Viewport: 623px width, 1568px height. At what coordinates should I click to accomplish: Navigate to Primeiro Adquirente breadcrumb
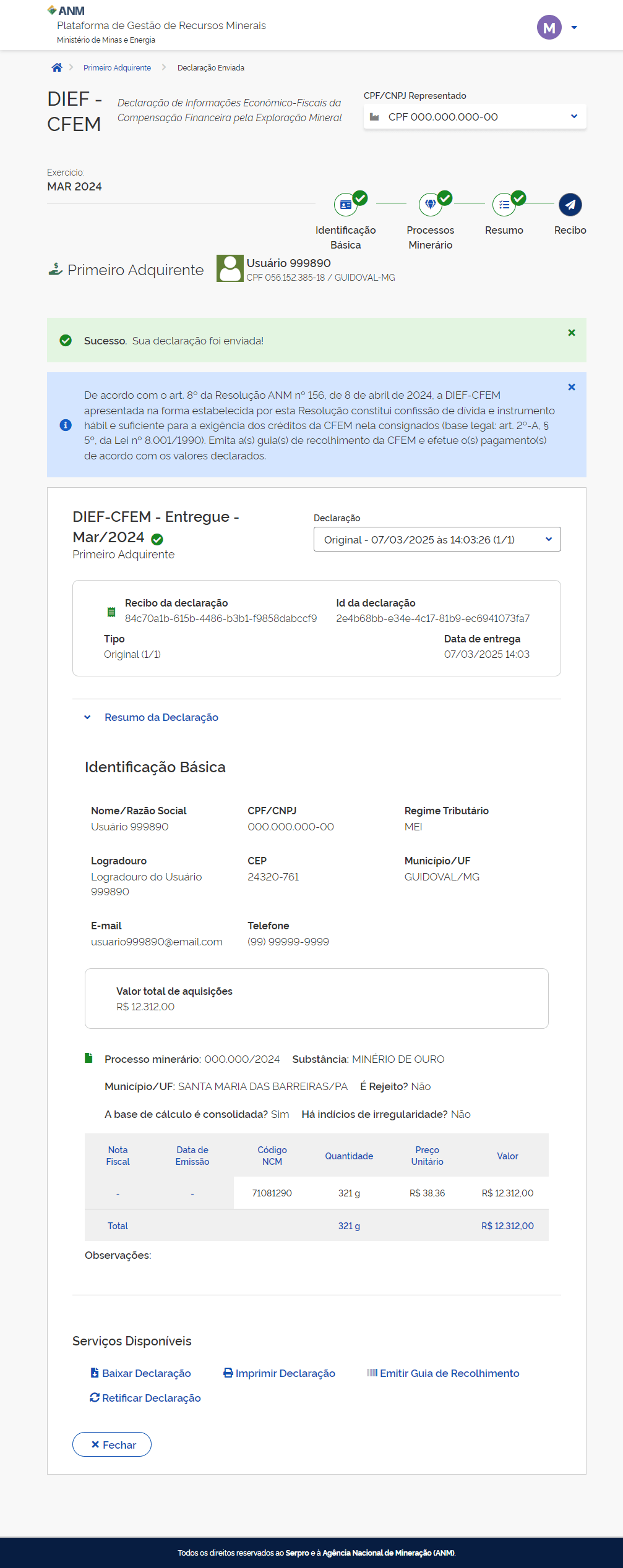[x=117, y=68]
